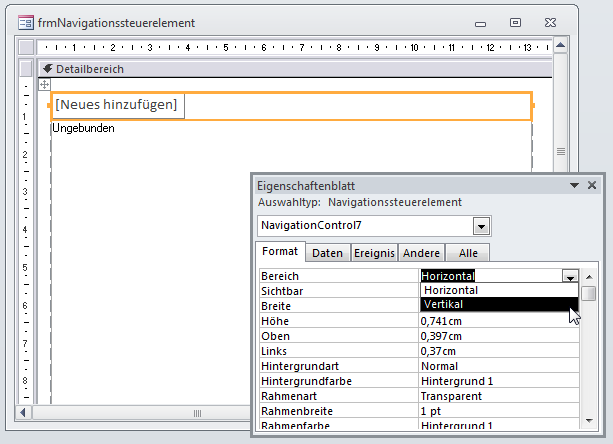Screen dimensions: 613x444
Task: Close the Eigenschaftenblatt panel
Action: 592,185
